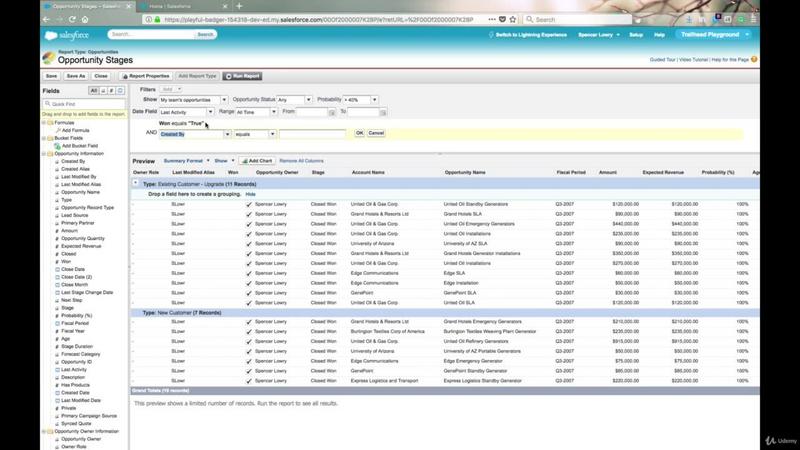Toggle Won checkmark for Edge Emergency Generator
Screen dimensions: 800x450
(249, 361)
